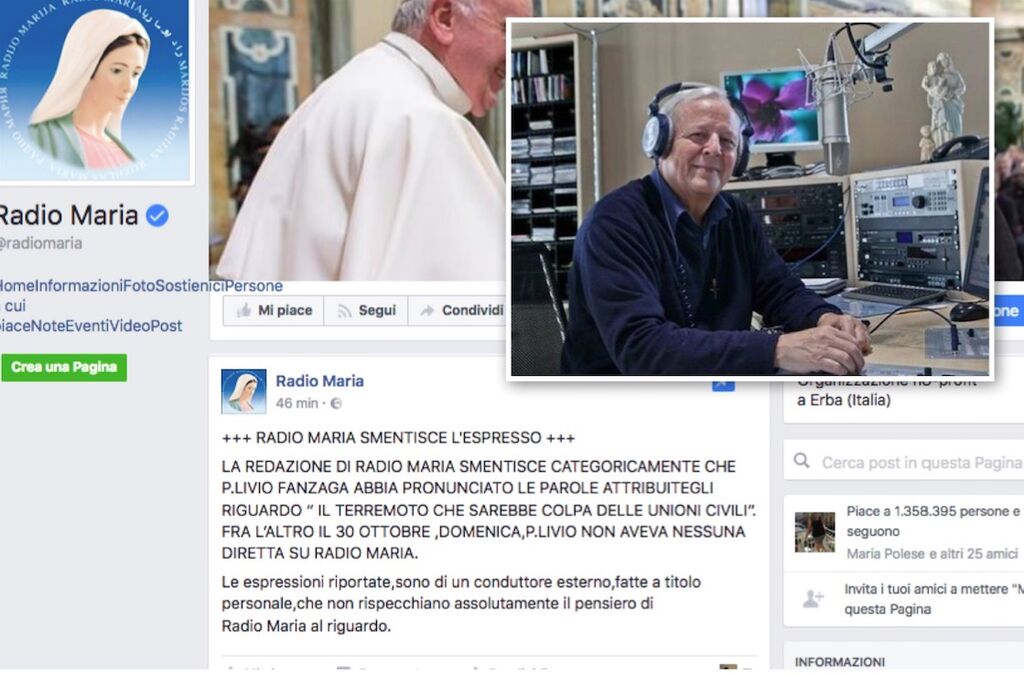Share the page using the Condividi label

pos(472,310)
